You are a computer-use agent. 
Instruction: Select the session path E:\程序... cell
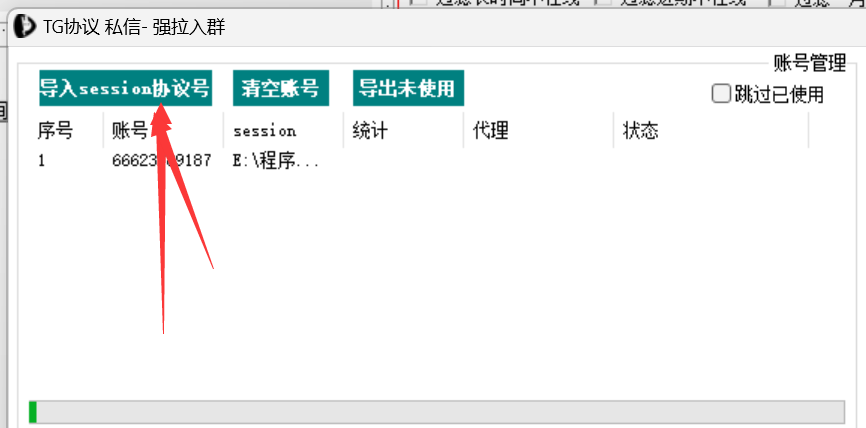click(276, 160)
